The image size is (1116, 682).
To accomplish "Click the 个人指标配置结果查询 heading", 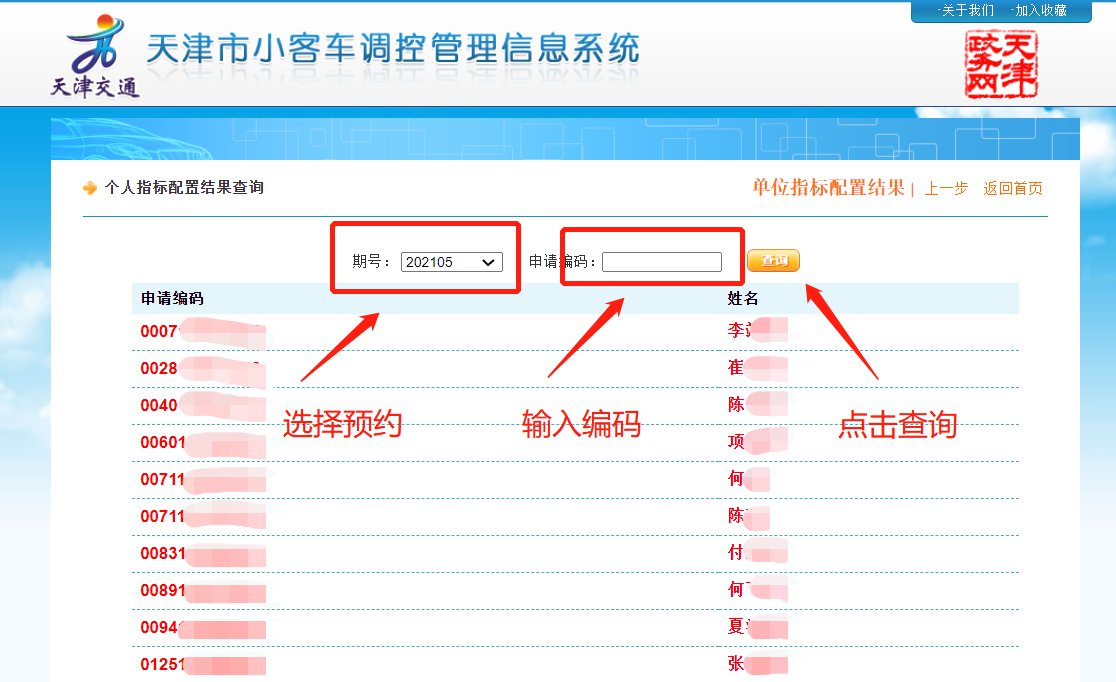I will tap(184, 187).
